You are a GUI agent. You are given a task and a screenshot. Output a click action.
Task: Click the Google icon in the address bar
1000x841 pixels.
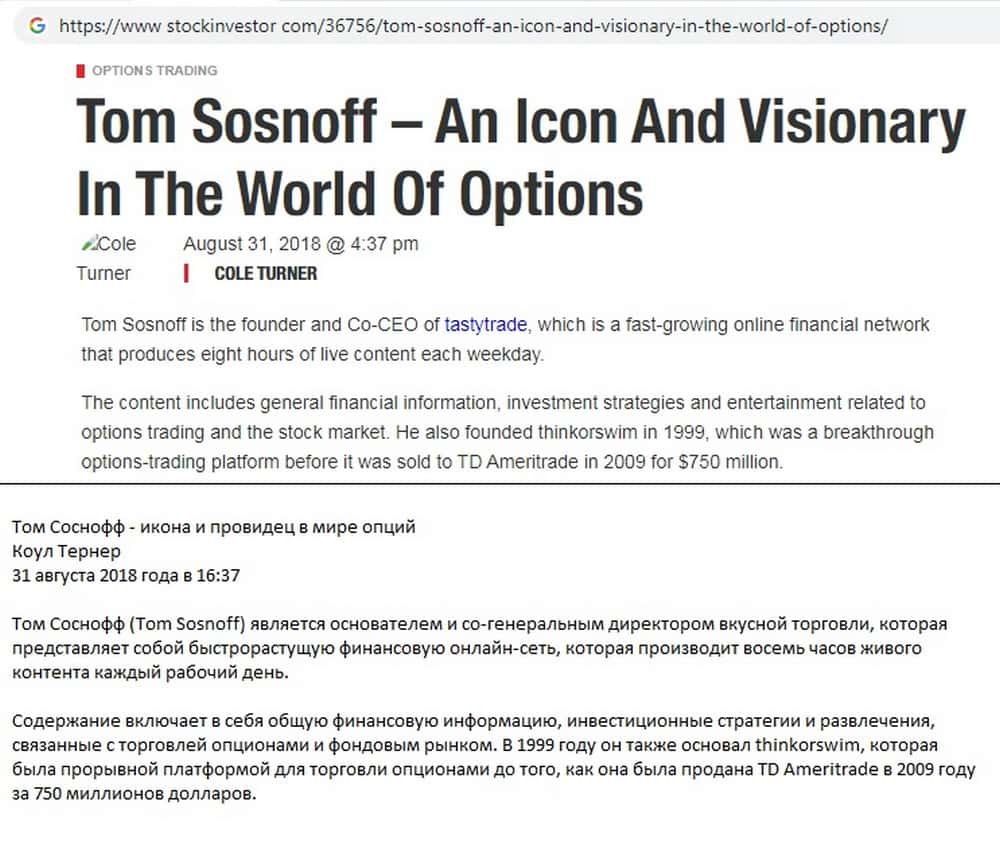tap(38, 26)
